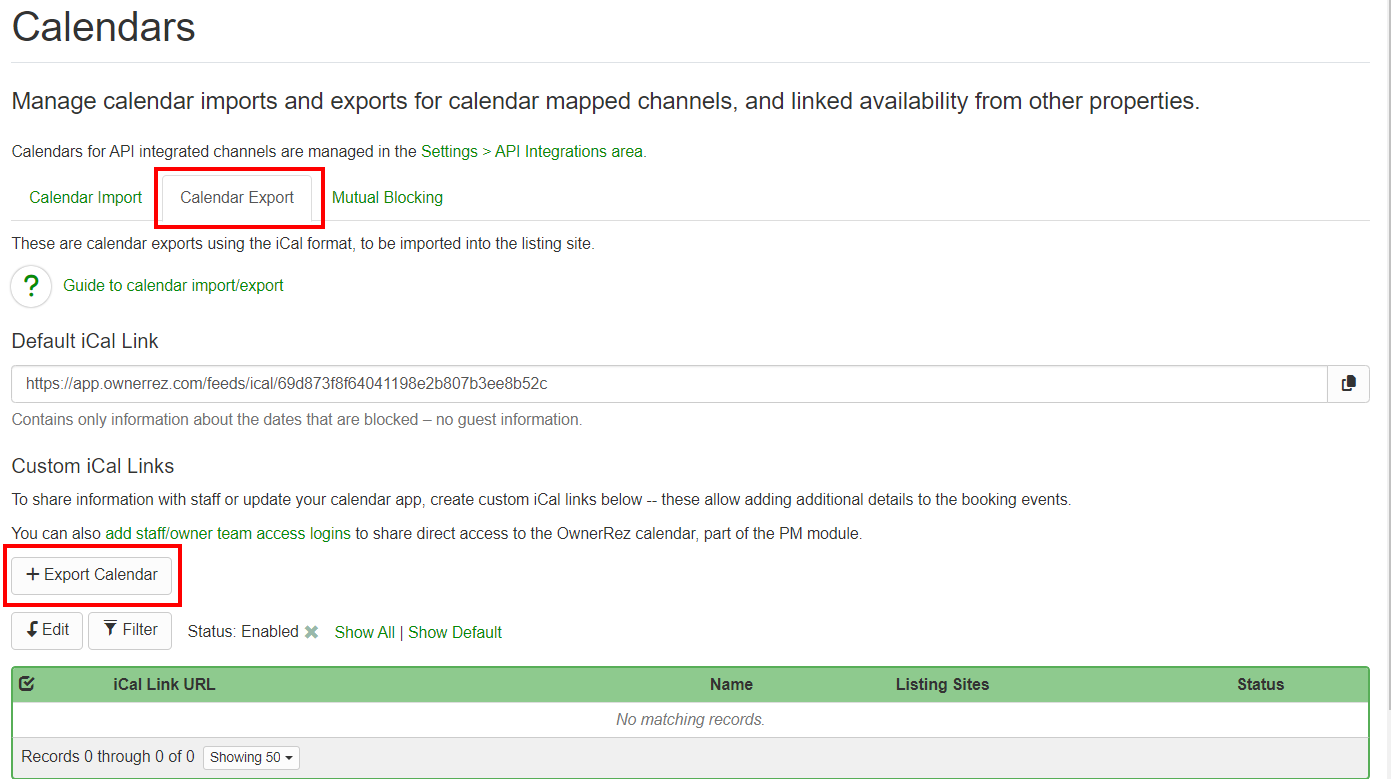The image size is (1391, 779).
Task: Open the Settings > API Integrations area link
Action: [533, 152]
